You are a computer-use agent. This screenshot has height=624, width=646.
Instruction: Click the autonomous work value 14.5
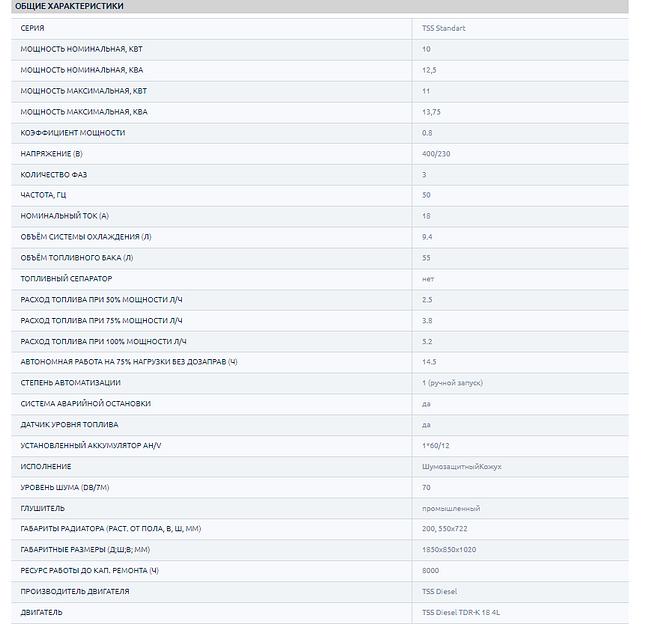tap(429, 362)
